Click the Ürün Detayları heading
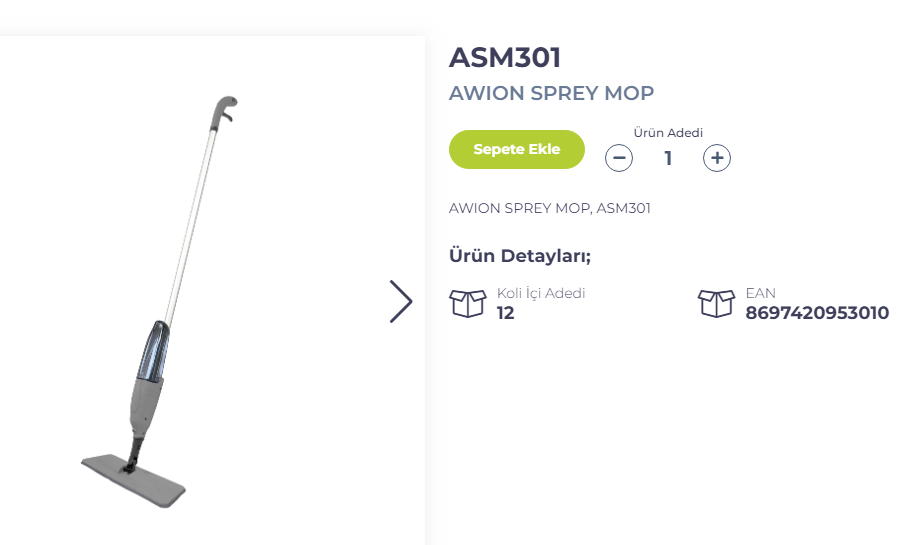Screen dimensions: 918x545 520,256
